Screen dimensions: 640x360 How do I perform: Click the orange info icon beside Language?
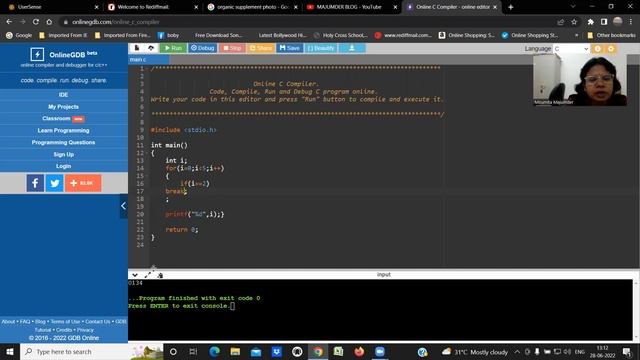[x=598, y=49]
